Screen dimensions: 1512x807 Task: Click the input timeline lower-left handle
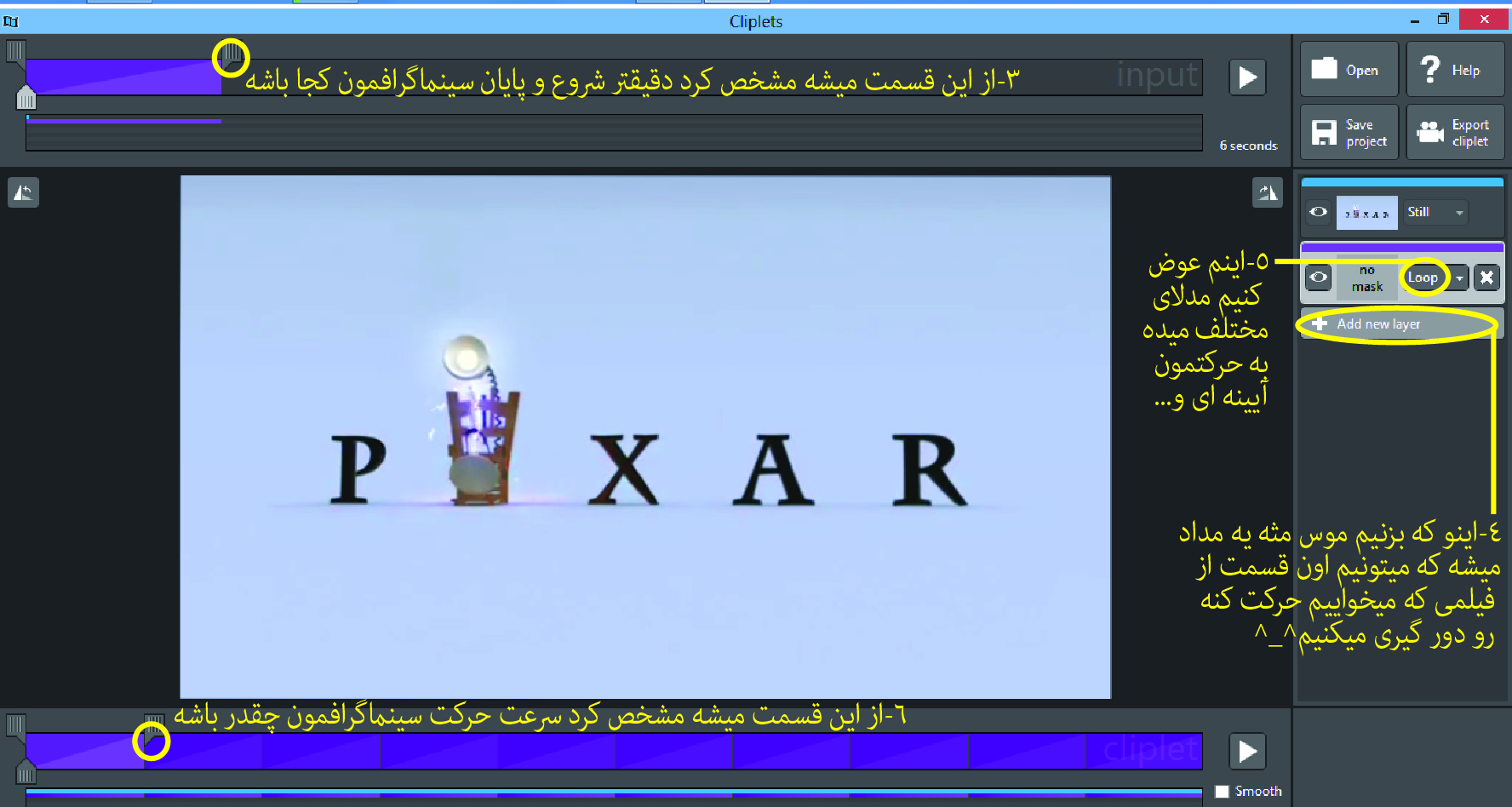click(x=26, y=98)
